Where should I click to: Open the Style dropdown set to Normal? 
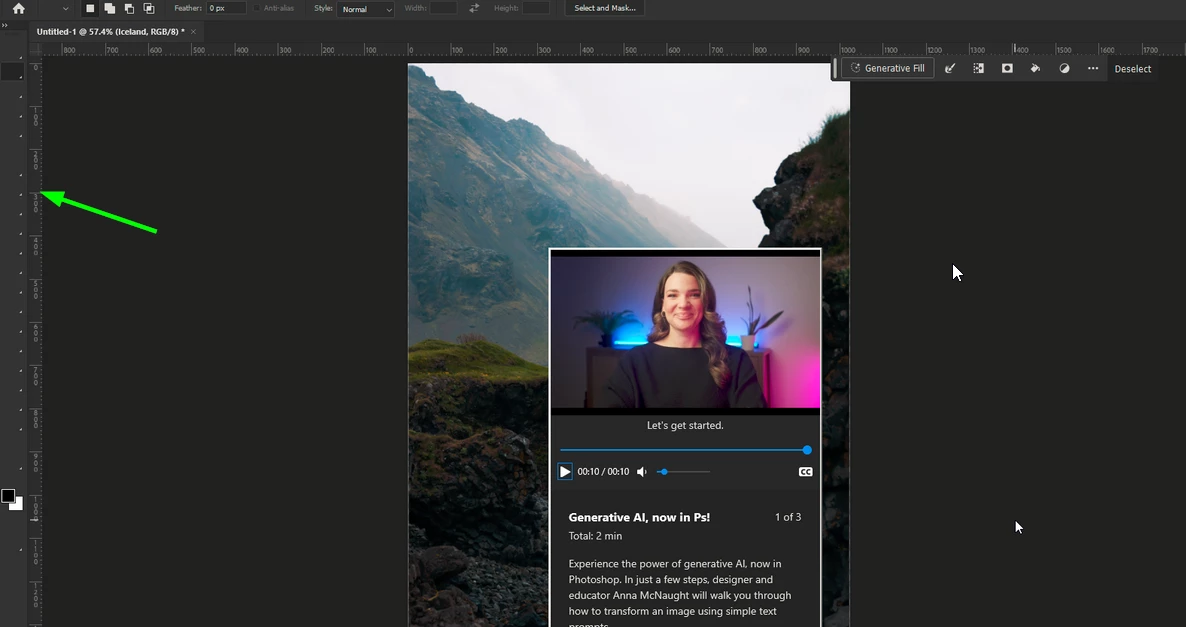pyautogui.click(x=366, y=9)
